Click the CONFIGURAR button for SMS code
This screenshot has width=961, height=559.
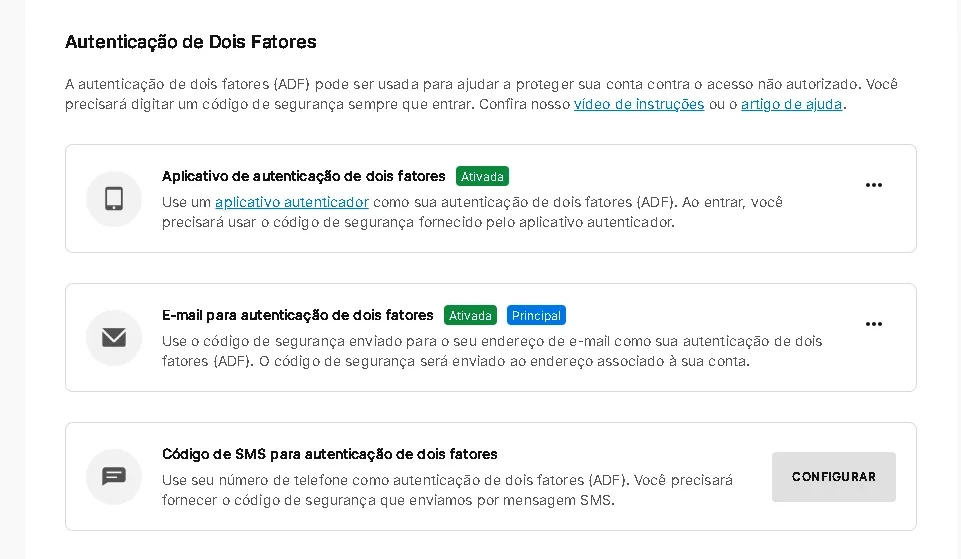[x=834, y=477]
